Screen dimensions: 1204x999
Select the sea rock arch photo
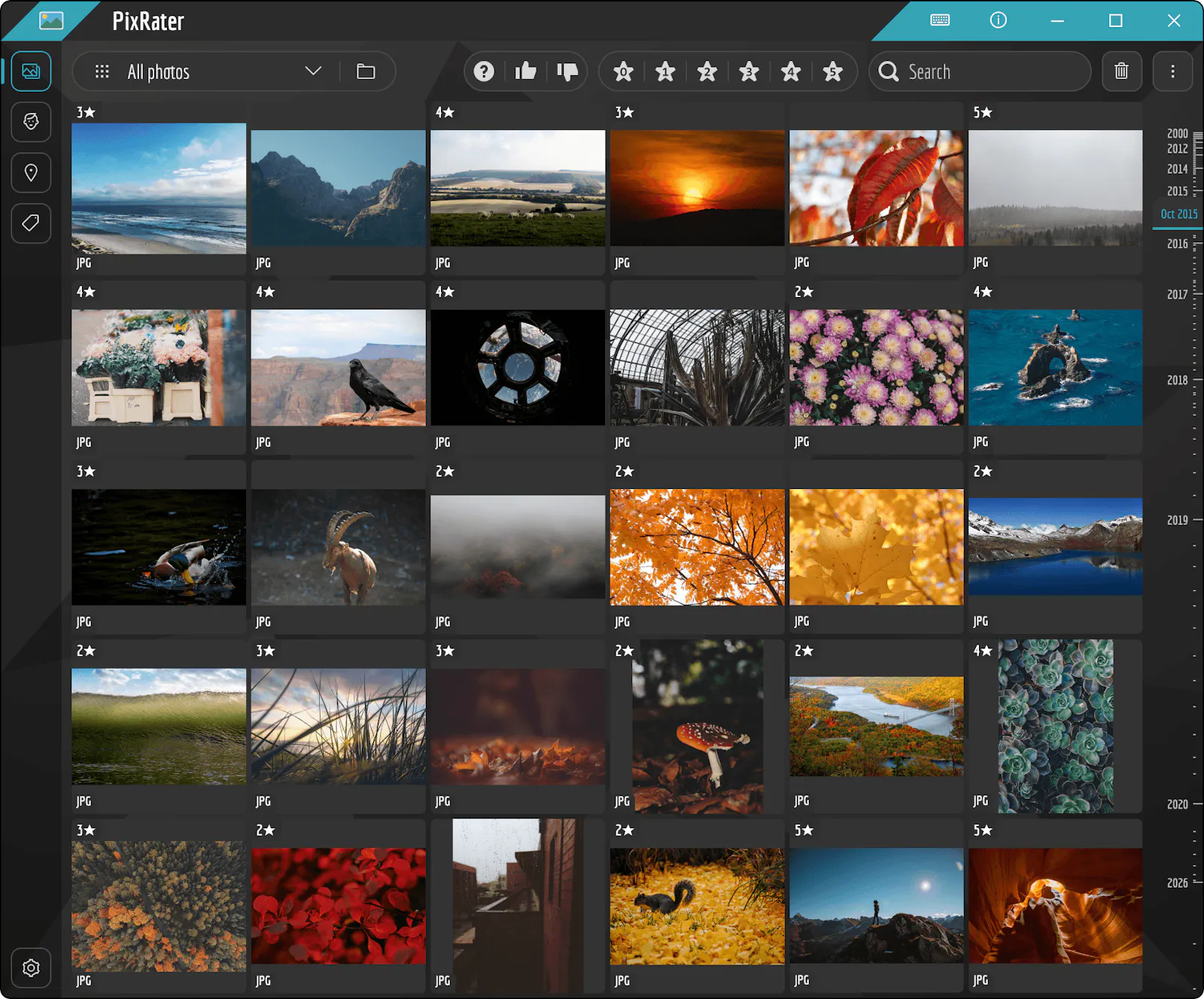tap(1056, 368)
